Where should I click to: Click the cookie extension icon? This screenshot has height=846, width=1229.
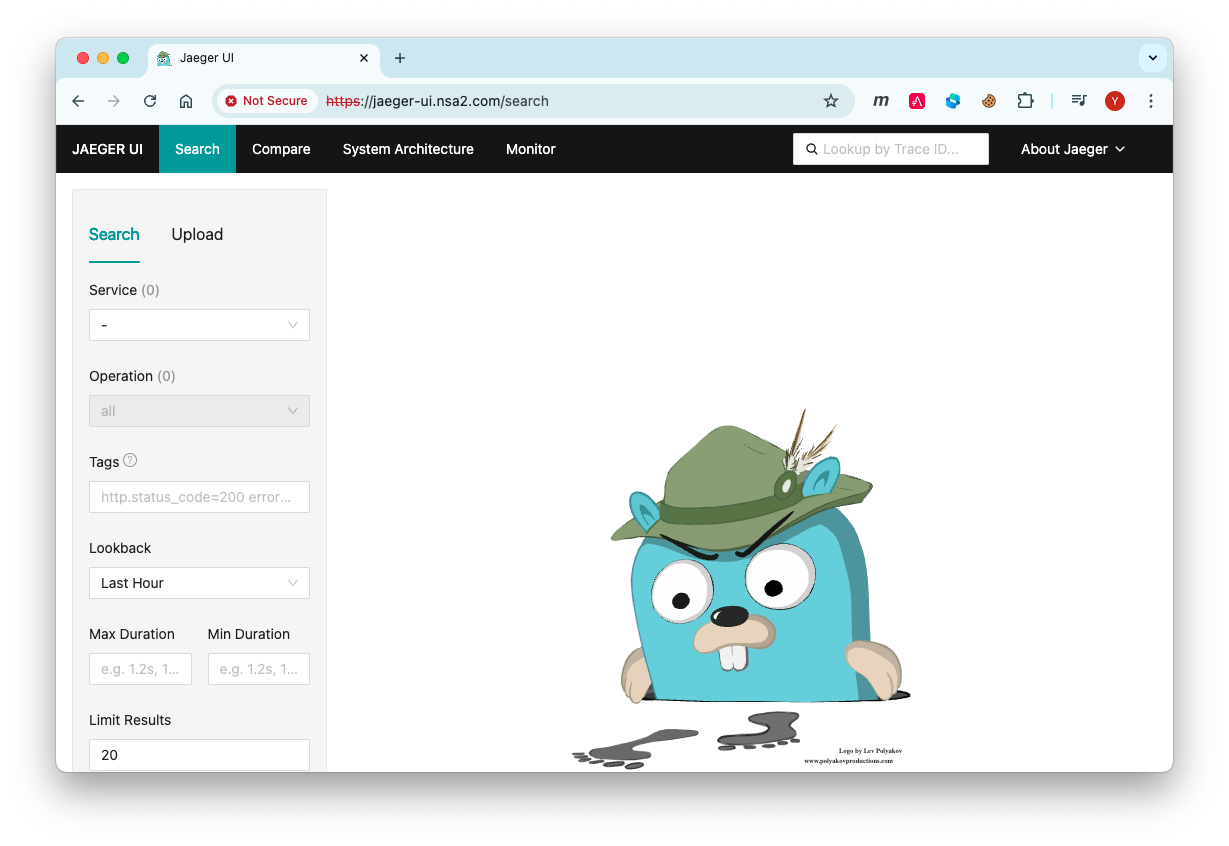click(x=989, y=101)
